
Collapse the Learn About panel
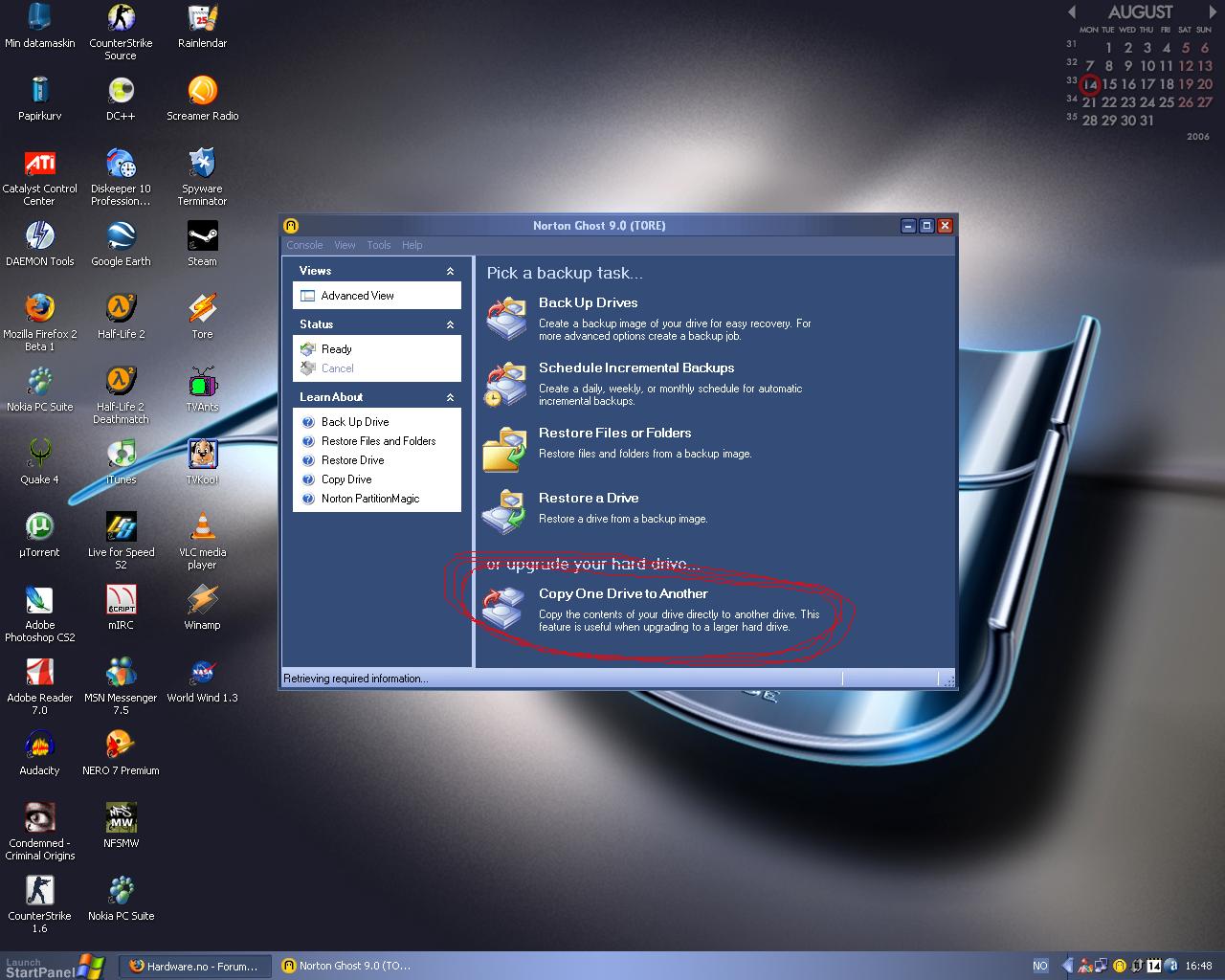450,397
